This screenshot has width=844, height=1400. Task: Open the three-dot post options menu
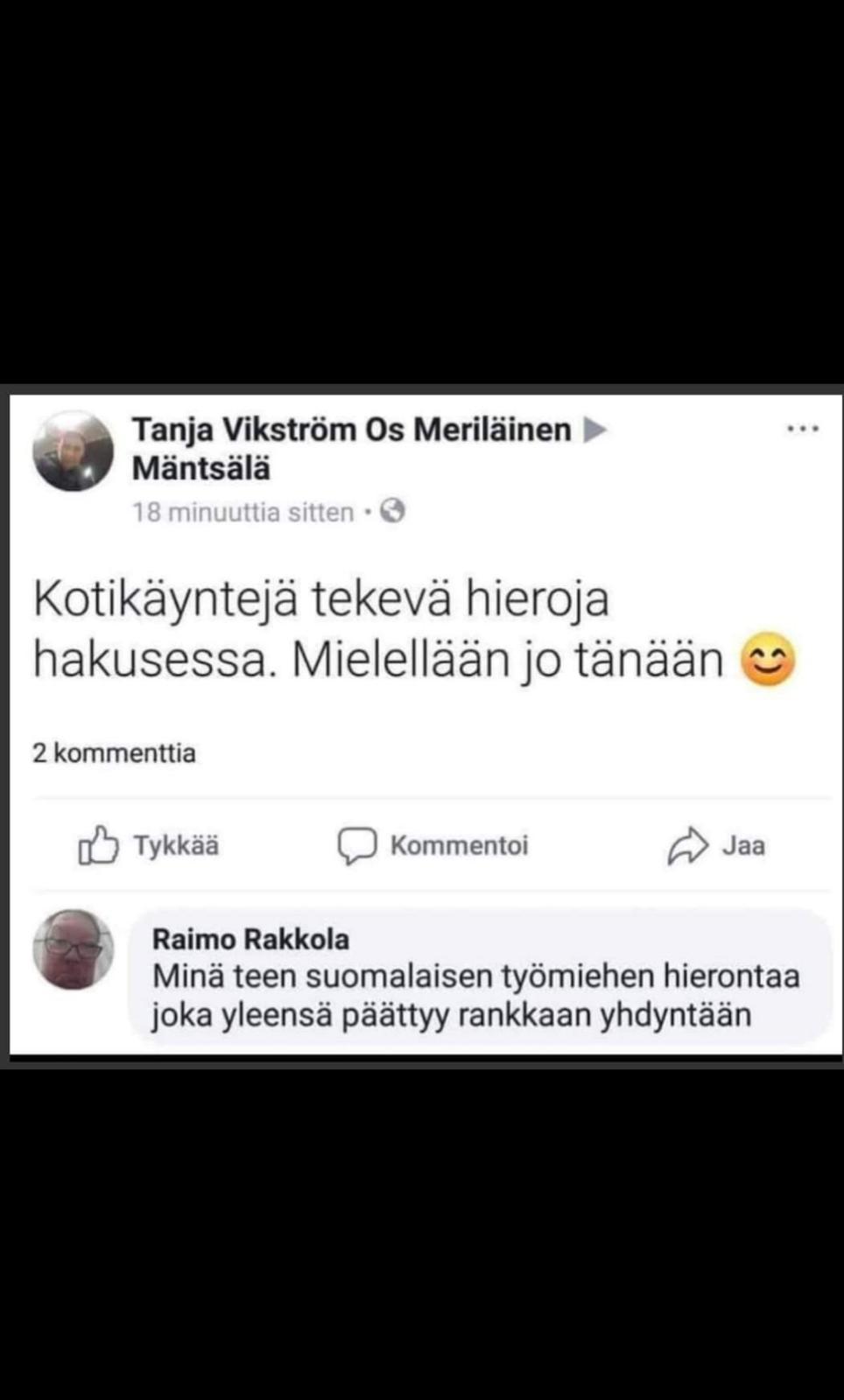(x=803, y=430)
